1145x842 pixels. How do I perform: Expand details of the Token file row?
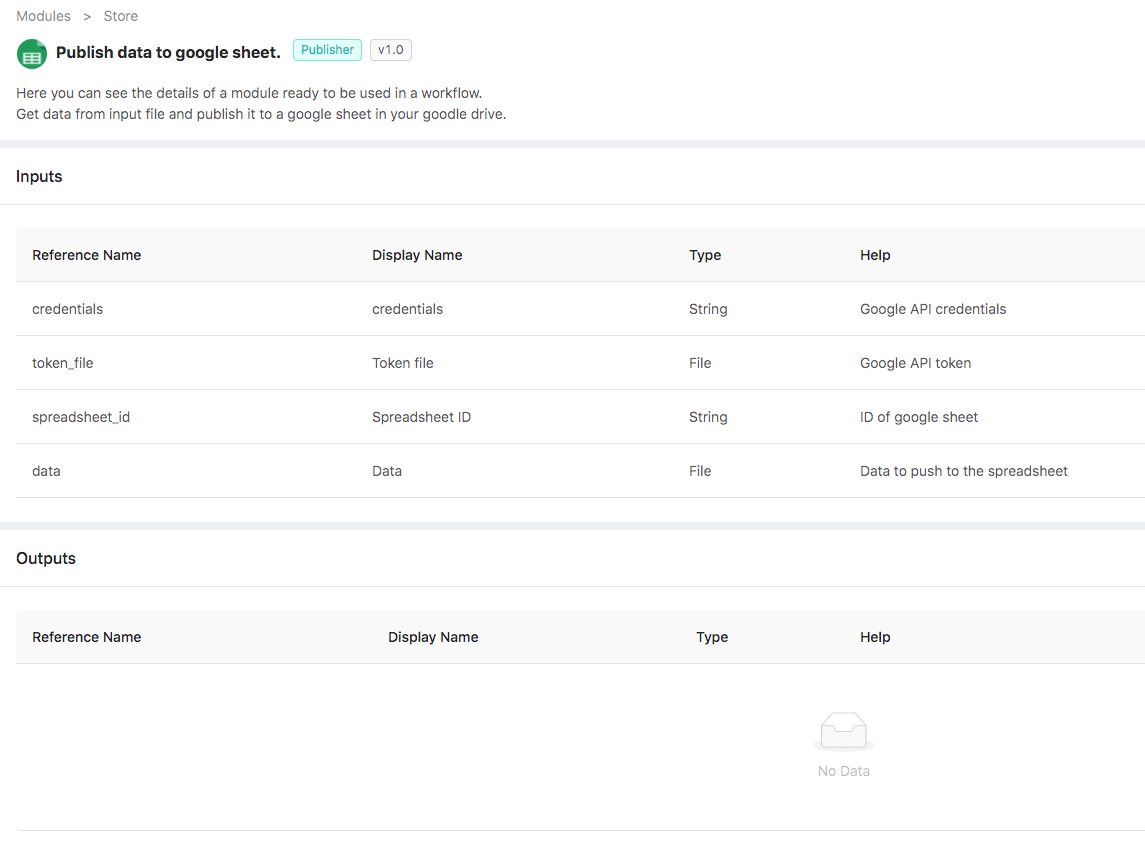tap(400, 363)
